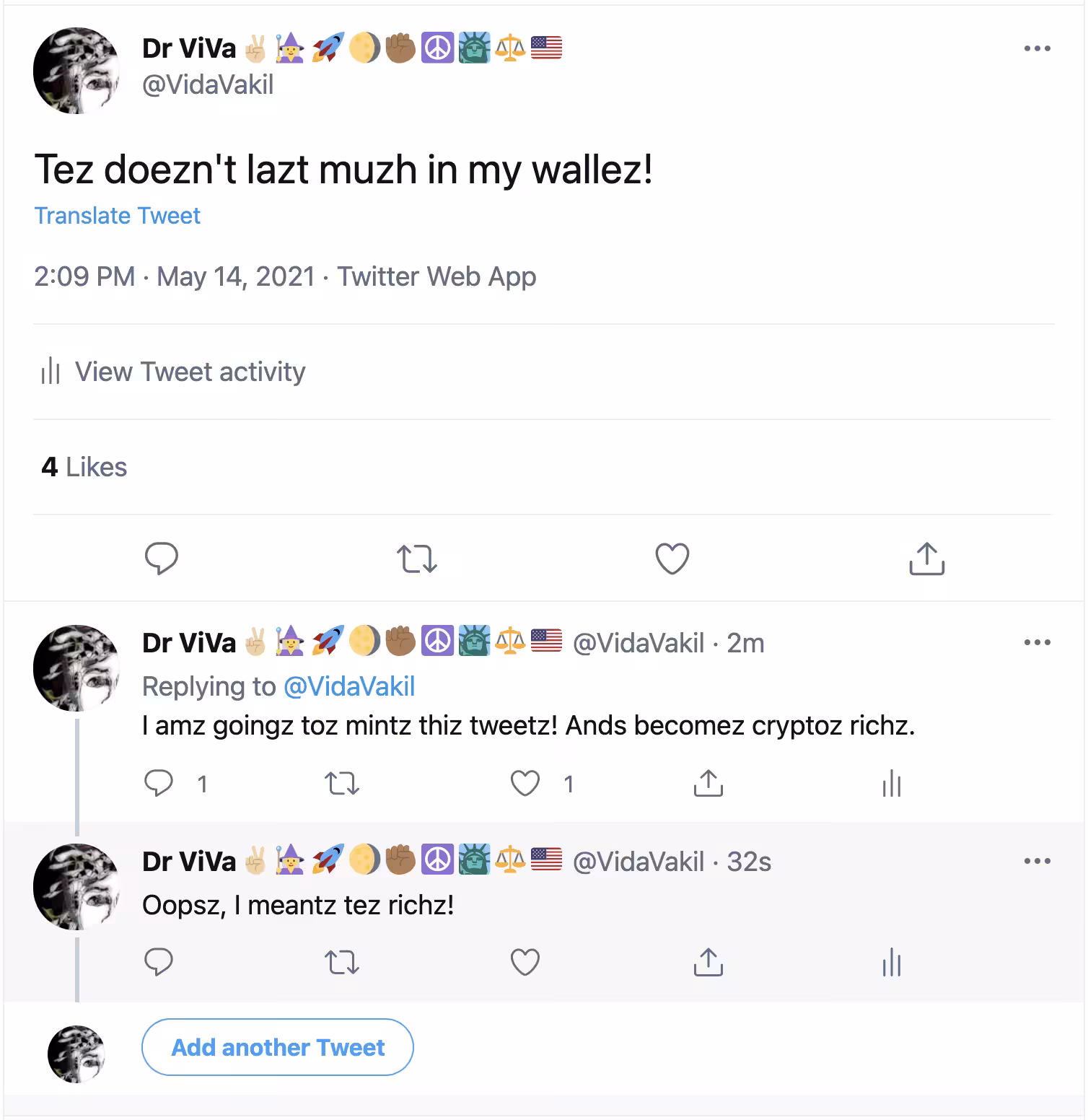Screen dimensions: 1088x1120
Task: Retweet the 'cryptoz richz' reply
Action: (x=342, y=784)
